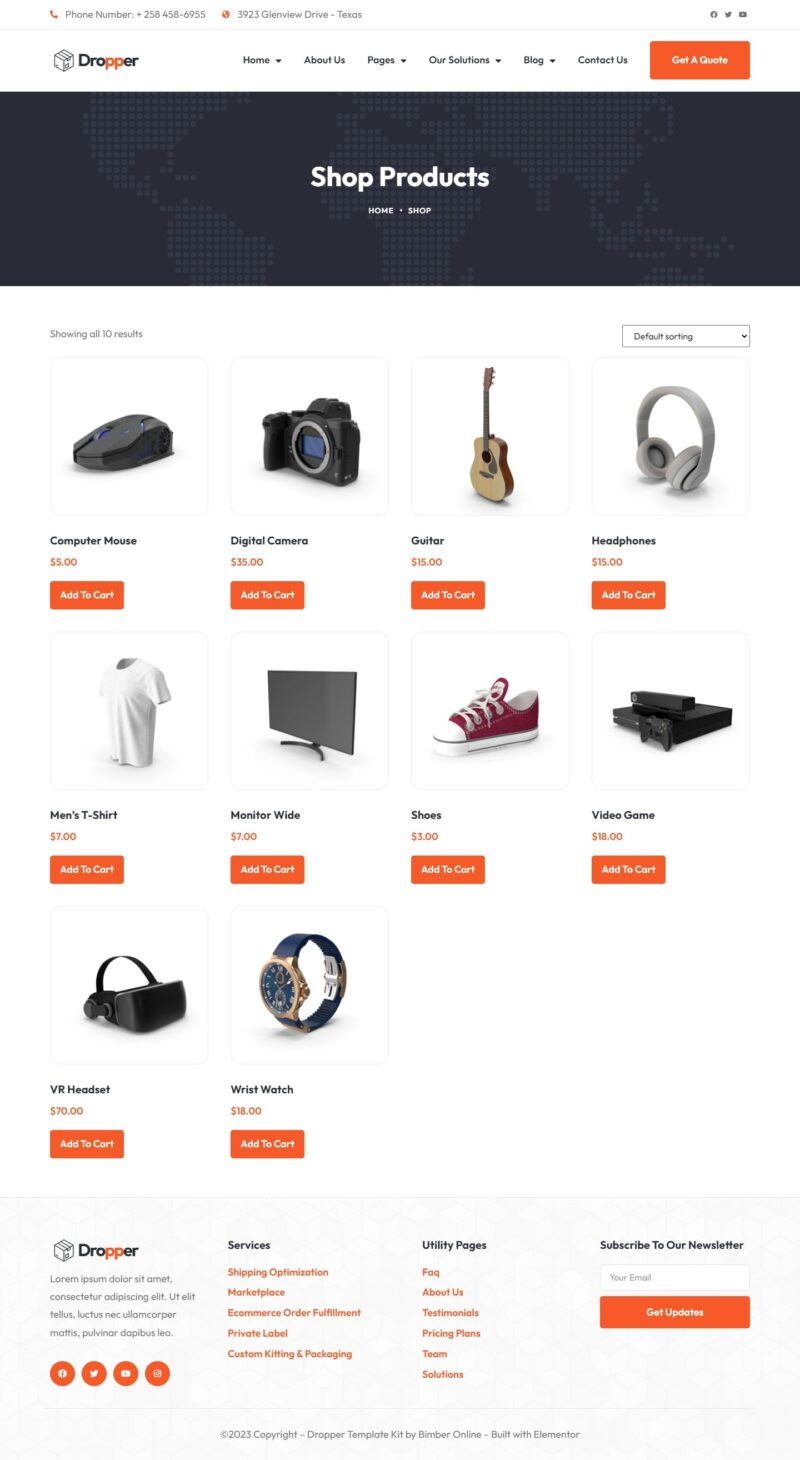
Task: Expand the Home menu dropdown
Action: tap(262, 60)
